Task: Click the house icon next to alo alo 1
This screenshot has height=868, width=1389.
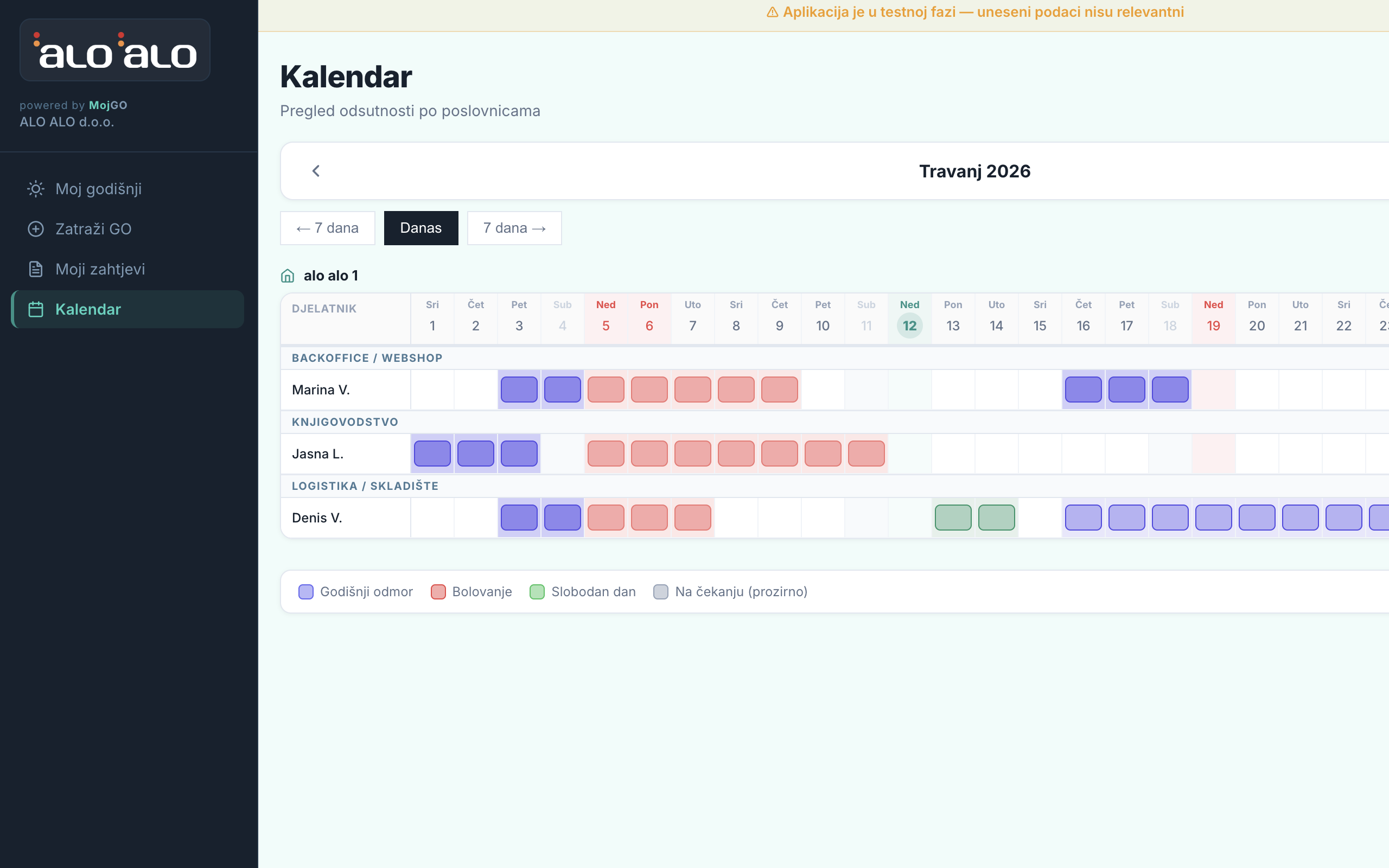Action: pos(288,276)
